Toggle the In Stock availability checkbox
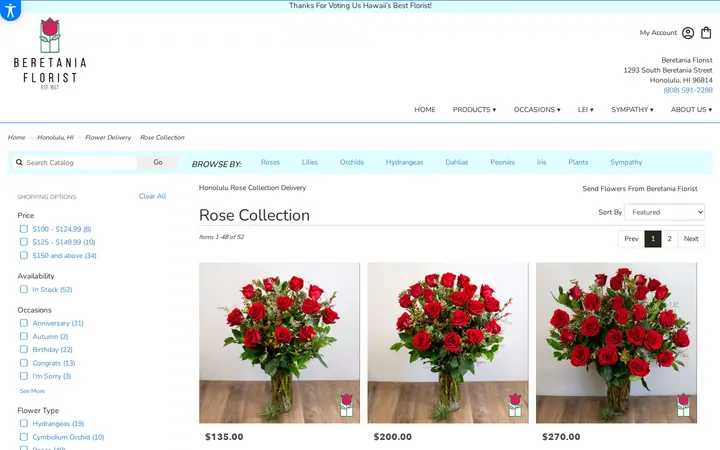The width and height of the screenshot is (720, 450). click(24, 289)
